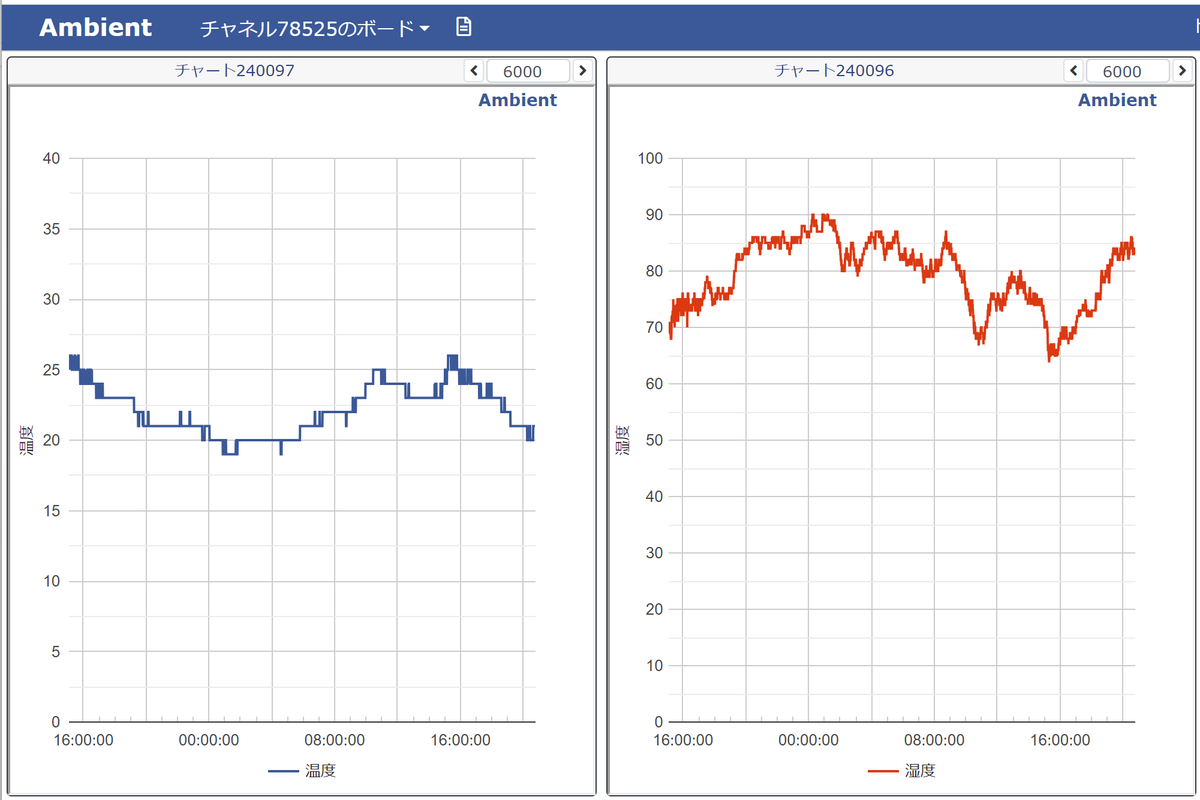Click previous arrow on チャート240096
This screenshot has width=1200, height=800.
(1075, 71)
